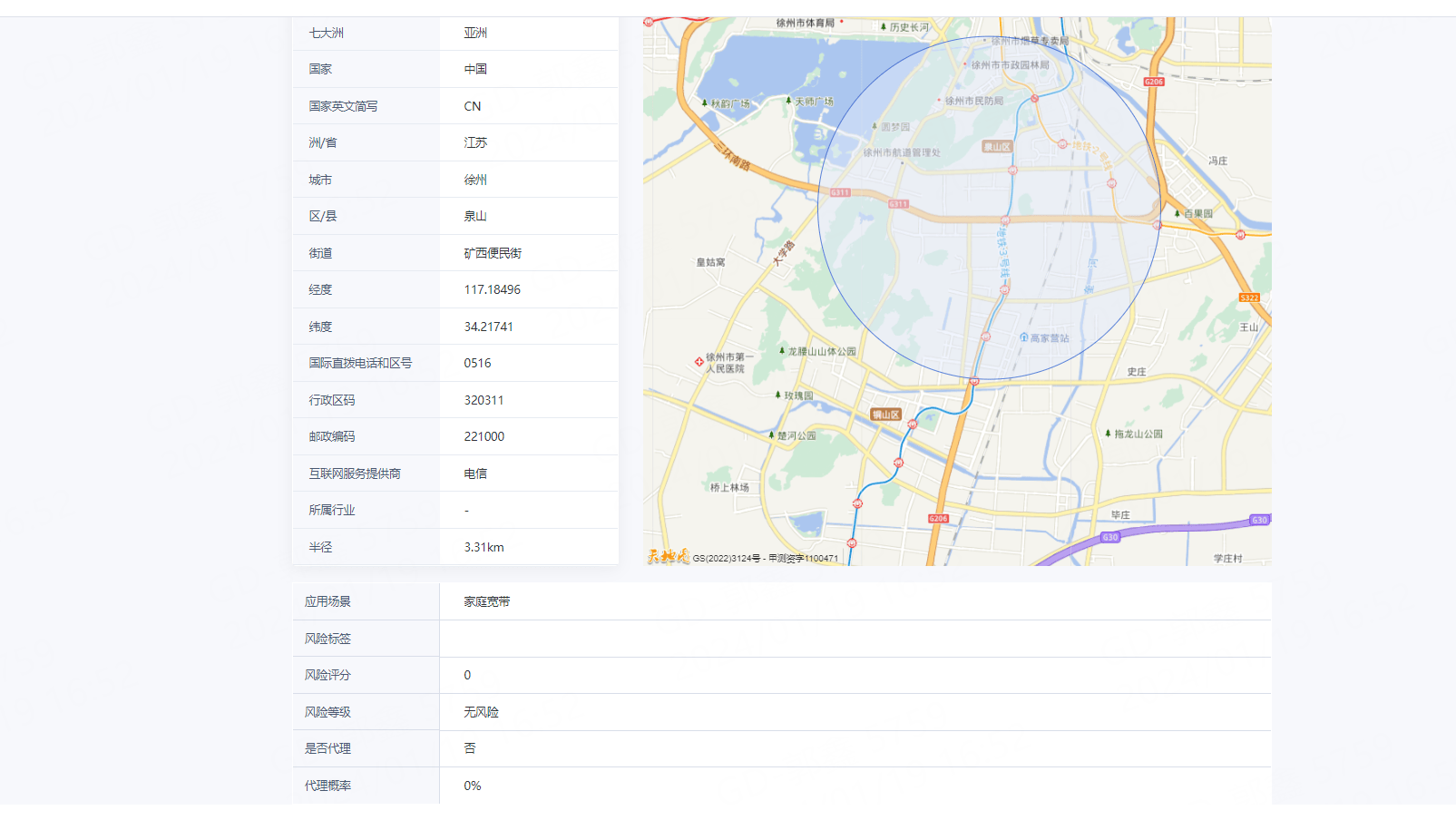
Task: Click the continent value 亚洲
Action: (475, 33)
